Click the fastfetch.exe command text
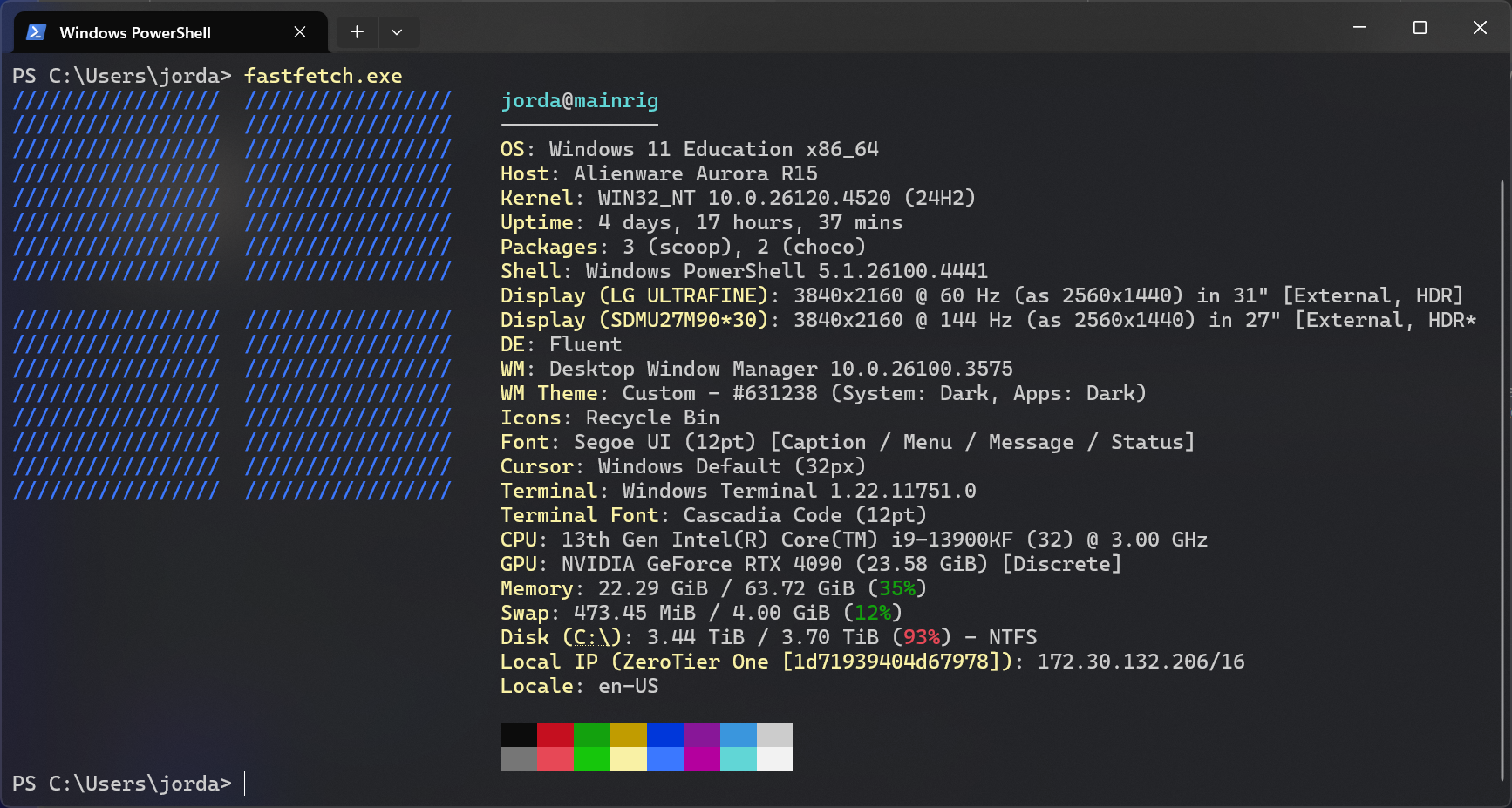This screenshot has height=808, width=1512. (x=324, y=76)
